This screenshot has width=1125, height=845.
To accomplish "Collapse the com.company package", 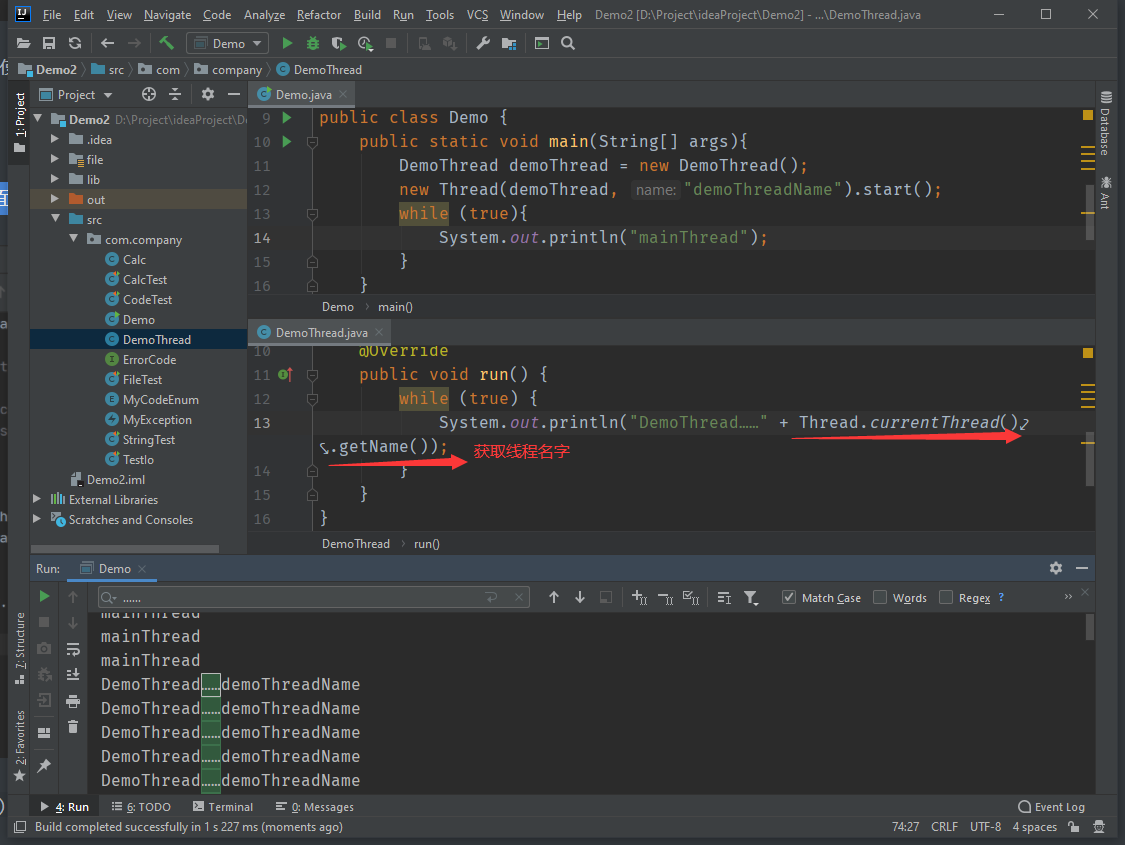I will (x=74, y=239).
